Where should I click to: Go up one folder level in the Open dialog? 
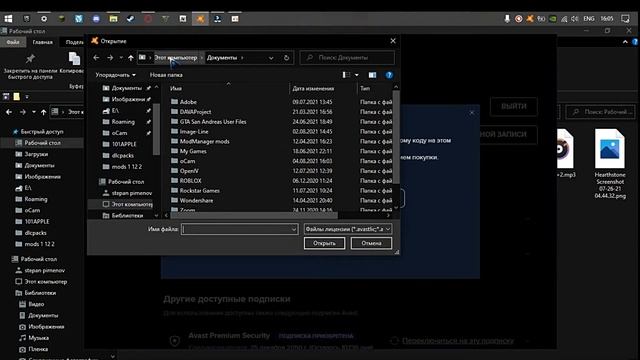[131, 58]
